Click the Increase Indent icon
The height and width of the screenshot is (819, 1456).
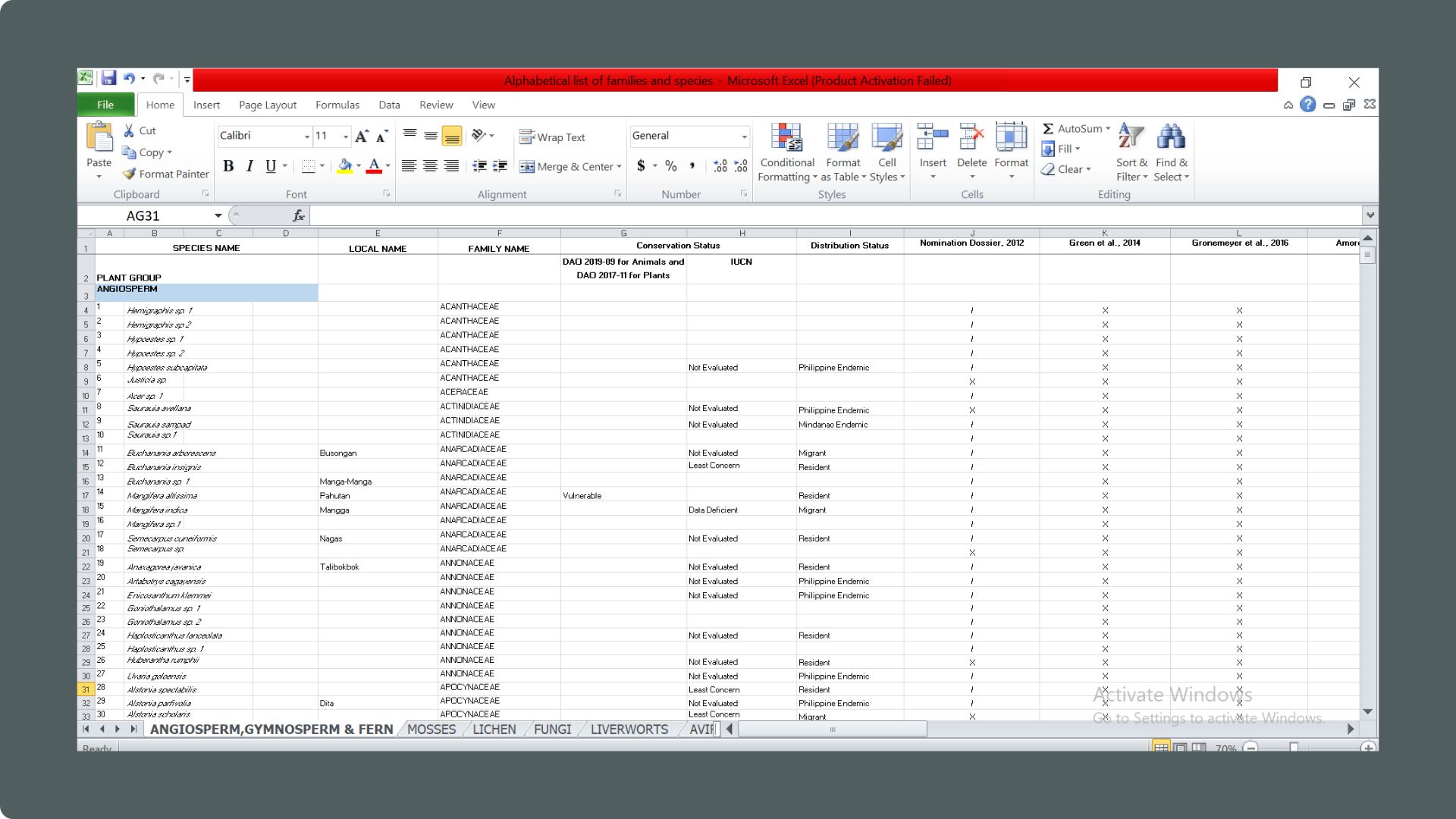(500, 166)
